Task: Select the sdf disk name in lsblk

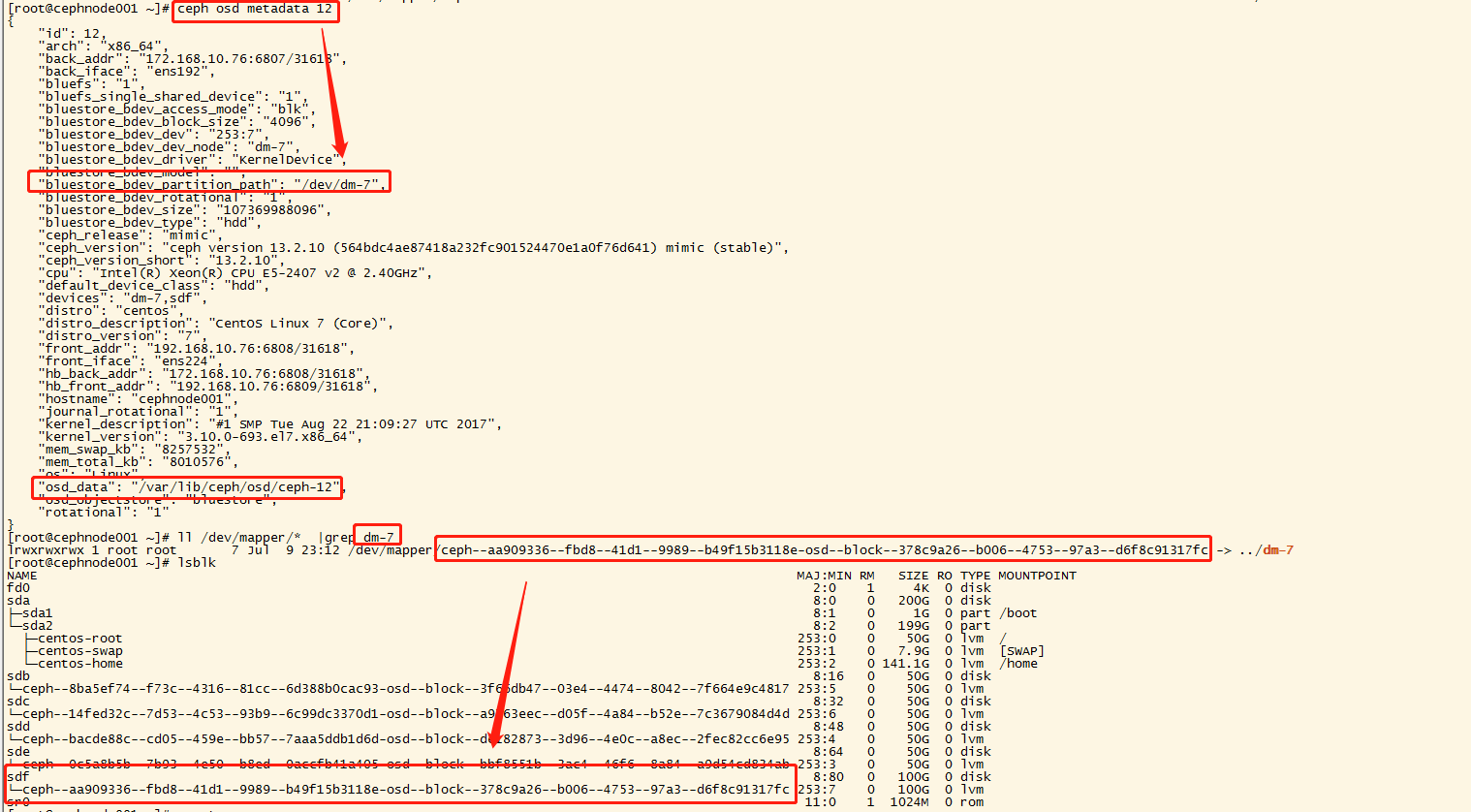Action: [x=18, y=777]
